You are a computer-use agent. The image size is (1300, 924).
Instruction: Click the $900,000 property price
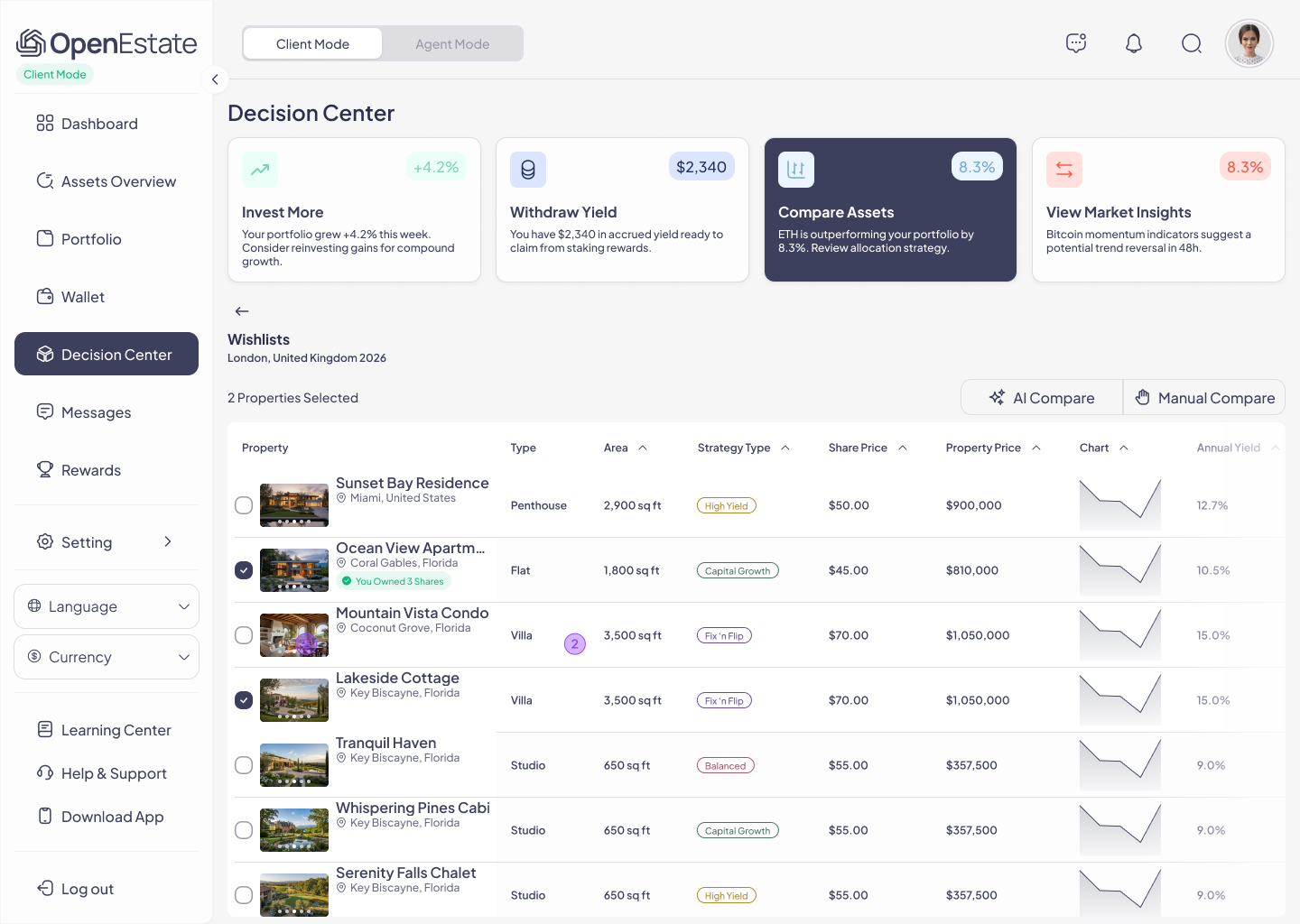[973, 505]
